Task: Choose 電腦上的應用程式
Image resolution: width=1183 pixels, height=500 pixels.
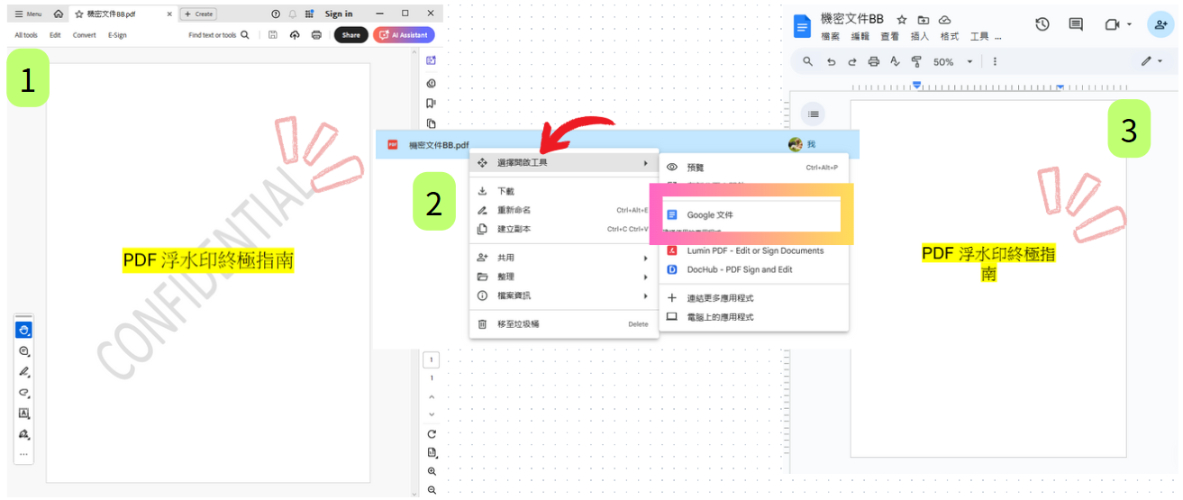Action: [x=754, y=317]
